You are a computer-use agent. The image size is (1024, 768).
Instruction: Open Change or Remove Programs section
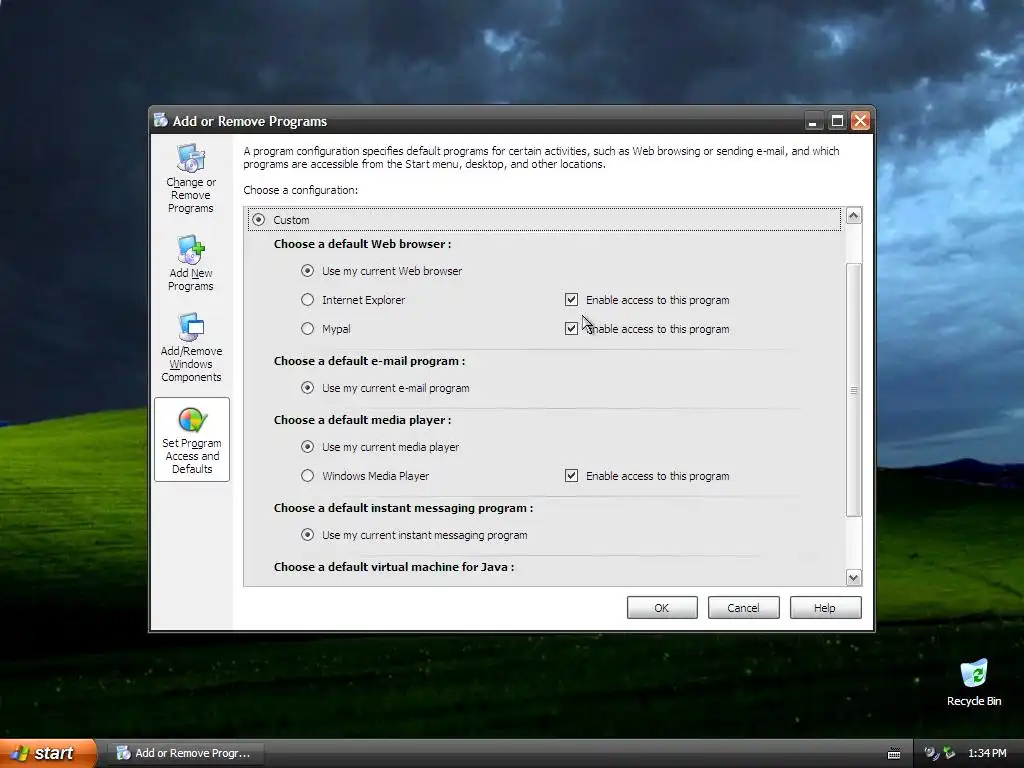pyautogui.click(x=191, y=179)
